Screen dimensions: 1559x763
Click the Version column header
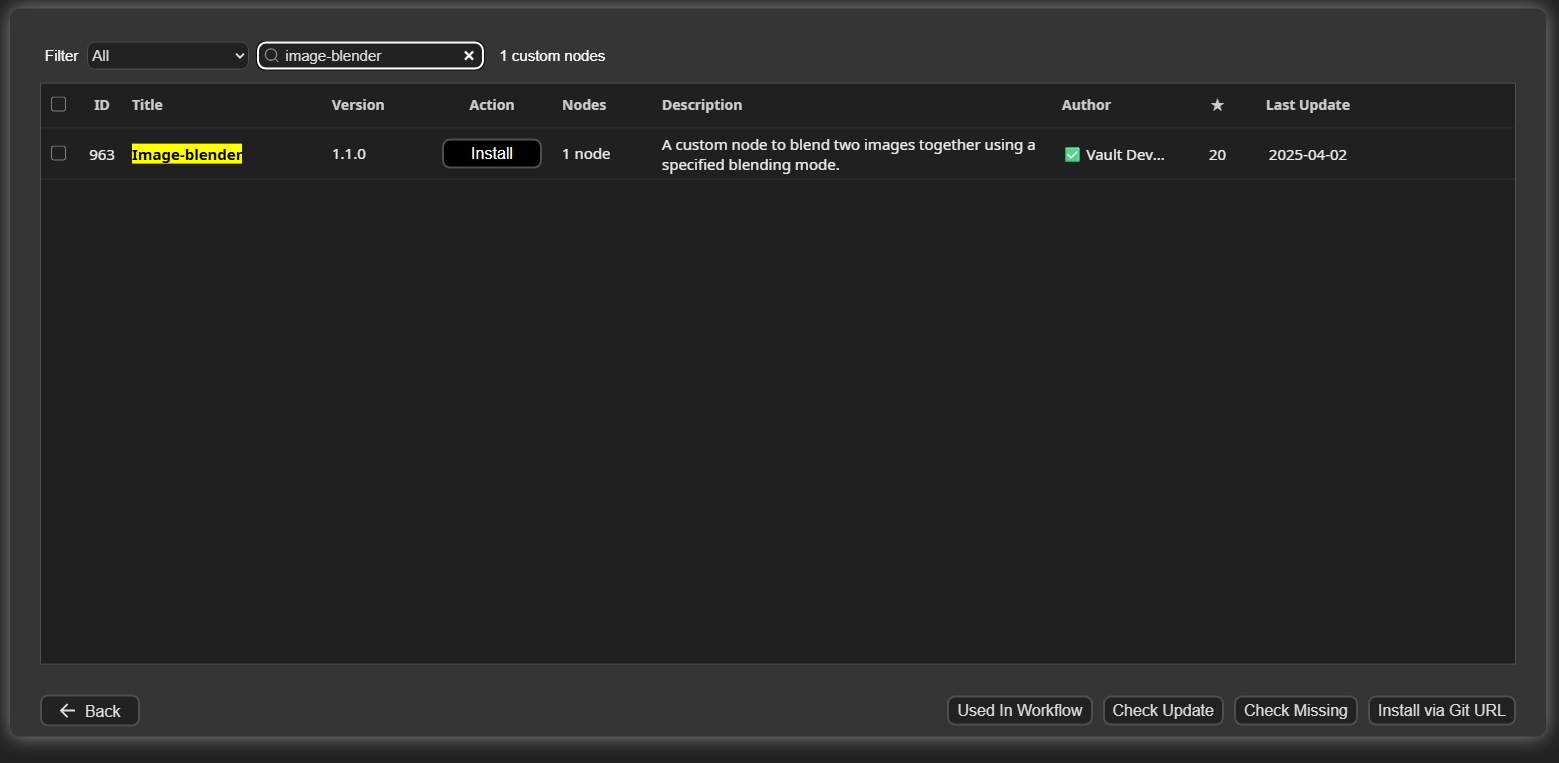[x=358, y=105]
